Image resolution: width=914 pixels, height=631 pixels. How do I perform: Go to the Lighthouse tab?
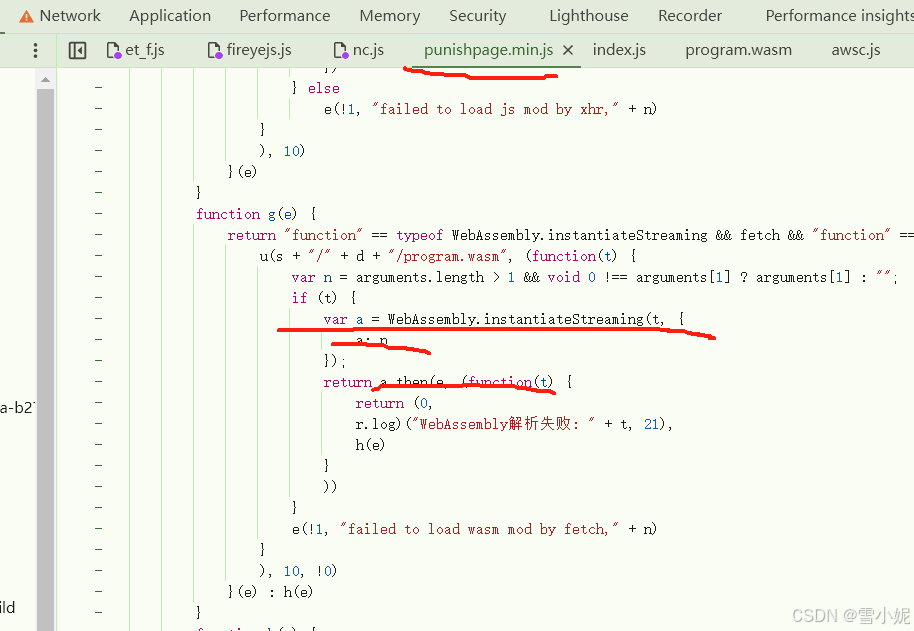click(x=589, y=16)
